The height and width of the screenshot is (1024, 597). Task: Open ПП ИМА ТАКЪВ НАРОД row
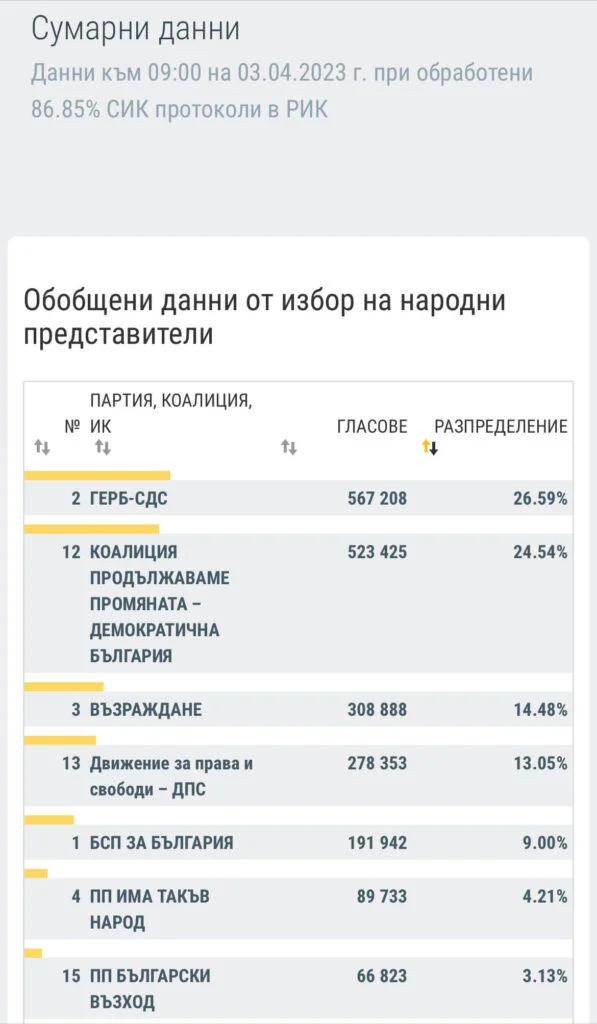298,909
